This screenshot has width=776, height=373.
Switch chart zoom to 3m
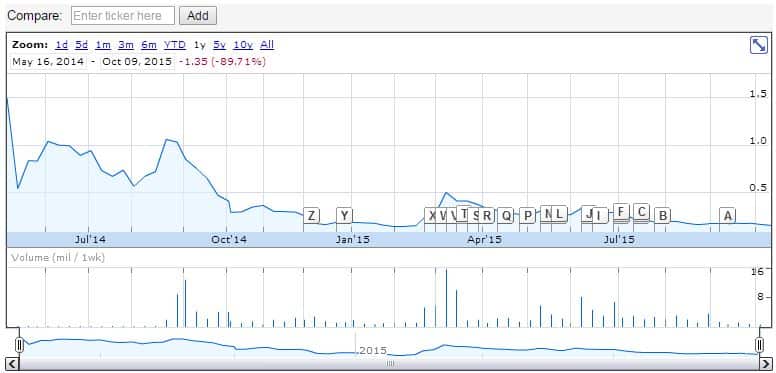[126, 45]
